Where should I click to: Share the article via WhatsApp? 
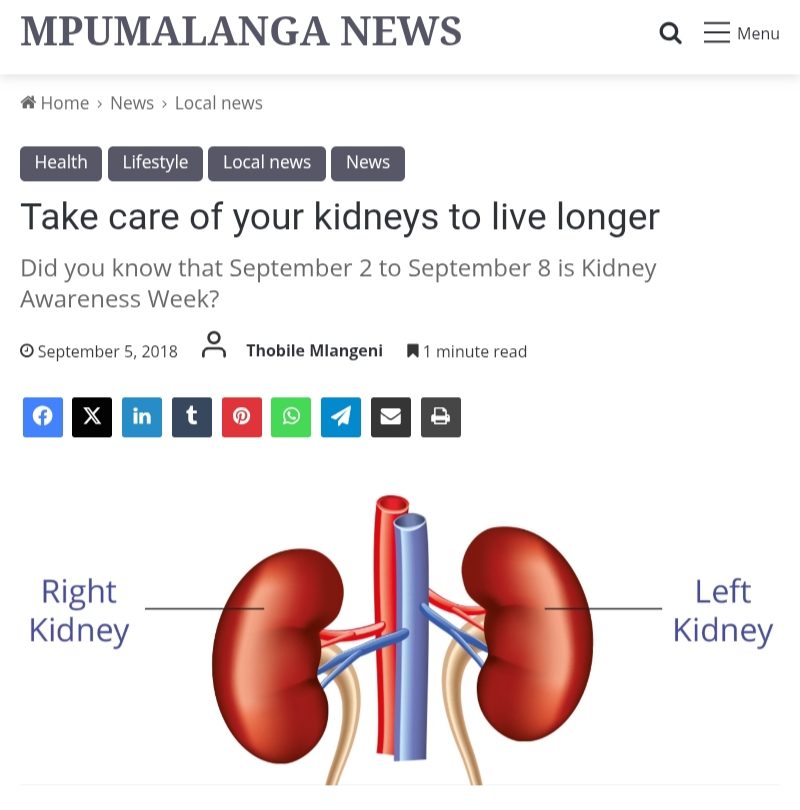tap(291, 417)
